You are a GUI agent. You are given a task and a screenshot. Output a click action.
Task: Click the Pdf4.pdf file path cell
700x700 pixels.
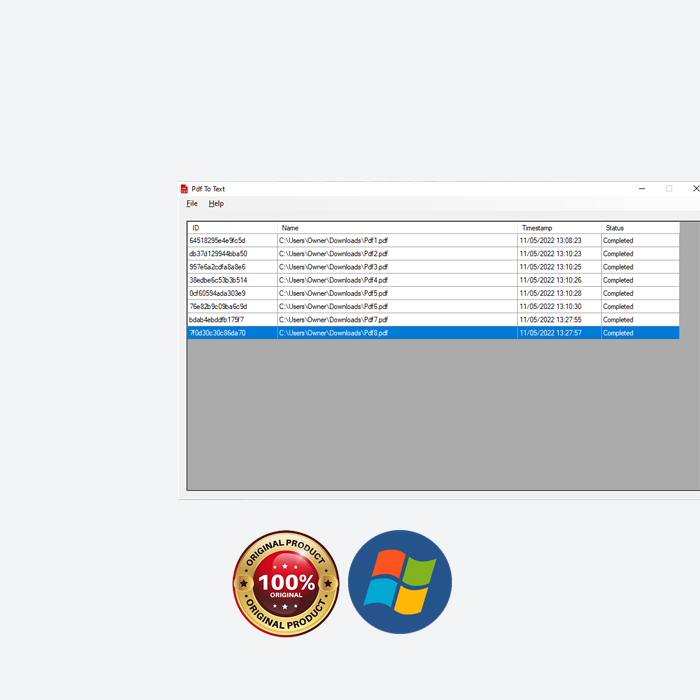pos(397,280)
